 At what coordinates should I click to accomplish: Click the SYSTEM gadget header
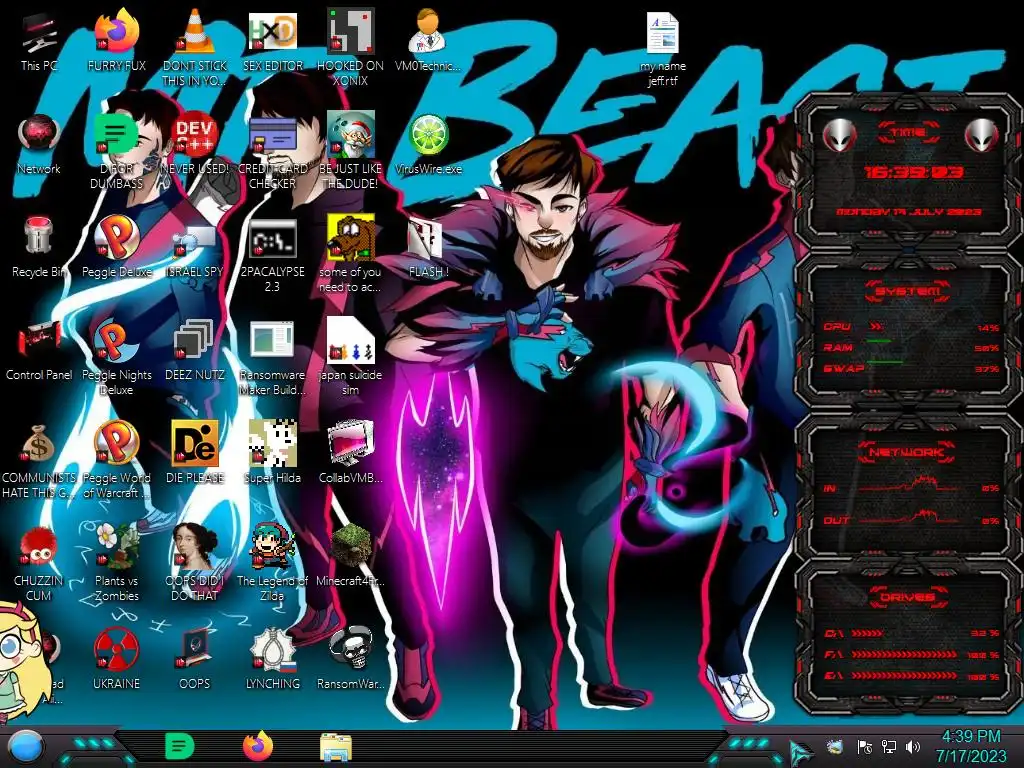pyautogui.click(x=908, y=291)
